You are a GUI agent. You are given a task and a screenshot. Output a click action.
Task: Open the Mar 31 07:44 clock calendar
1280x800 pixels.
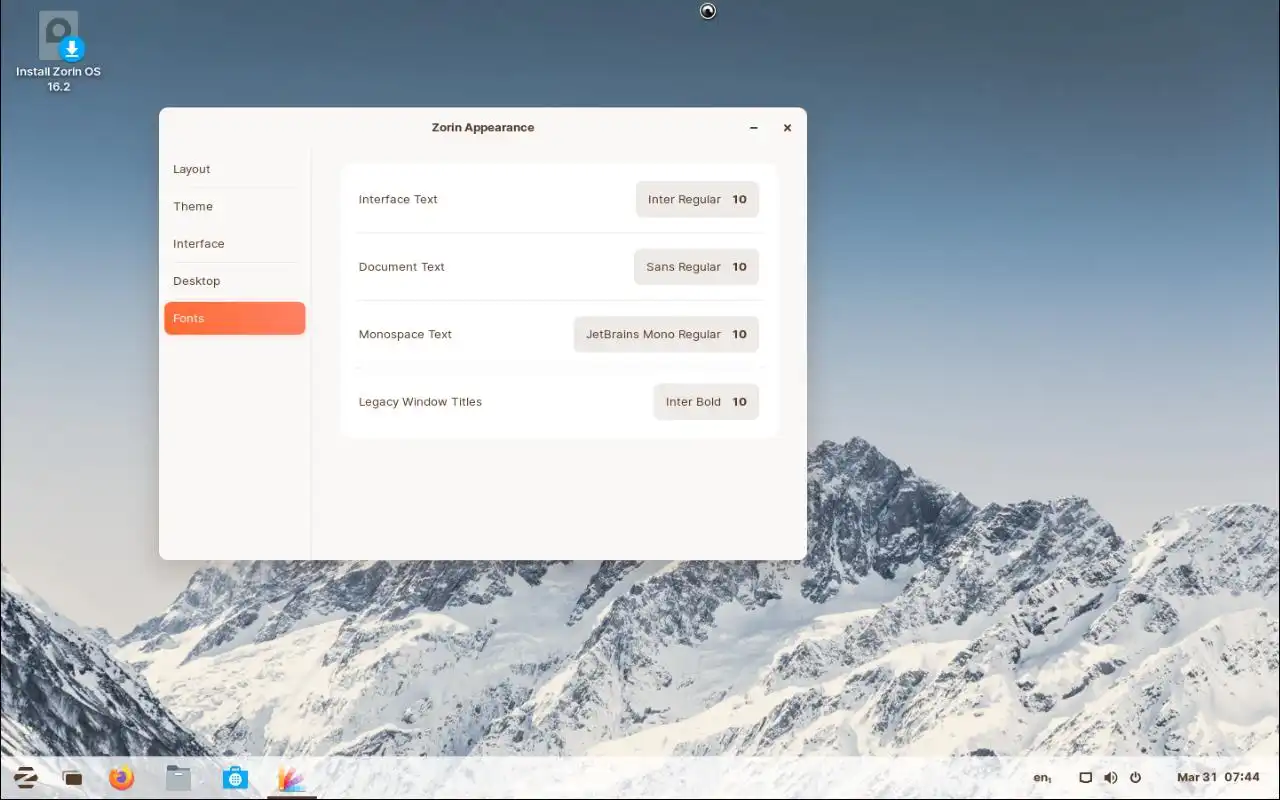pos(1218,778)
